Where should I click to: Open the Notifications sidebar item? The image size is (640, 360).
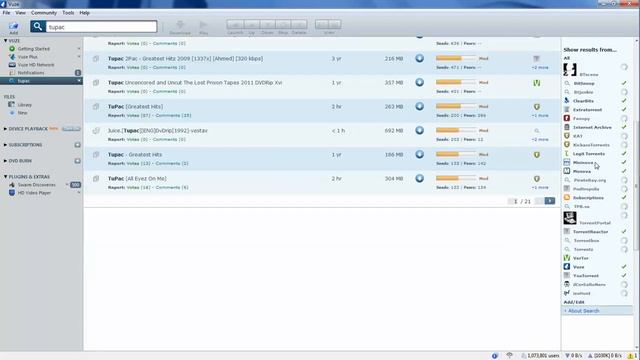31,73
